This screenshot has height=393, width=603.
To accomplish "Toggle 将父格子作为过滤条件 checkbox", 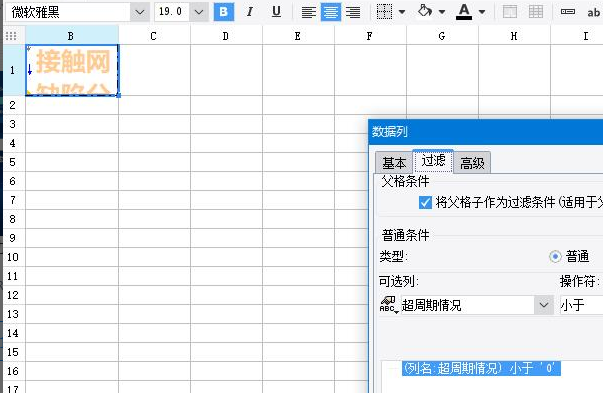I will tap(425, 202).
